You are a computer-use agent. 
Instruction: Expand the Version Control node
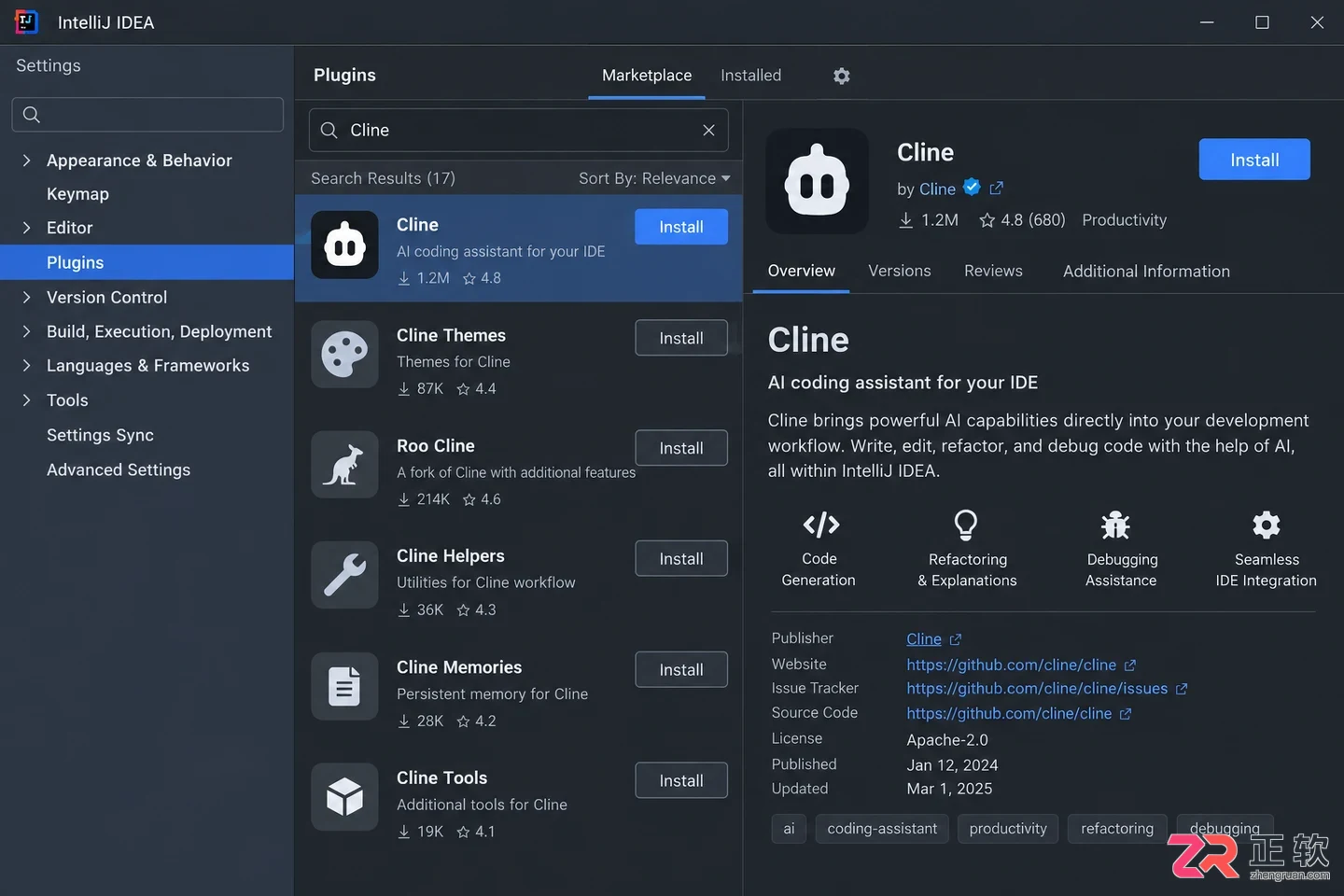tap(26, 298)
